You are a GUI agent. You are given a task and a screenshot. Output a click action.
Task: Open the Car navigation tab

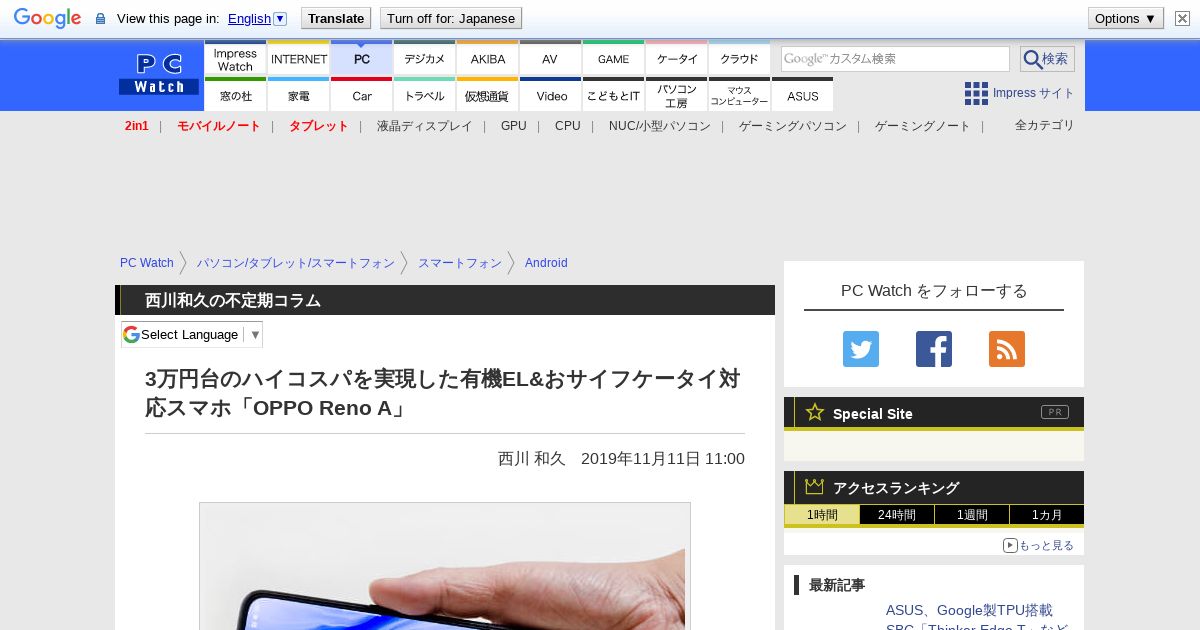(x=362, y=95)
